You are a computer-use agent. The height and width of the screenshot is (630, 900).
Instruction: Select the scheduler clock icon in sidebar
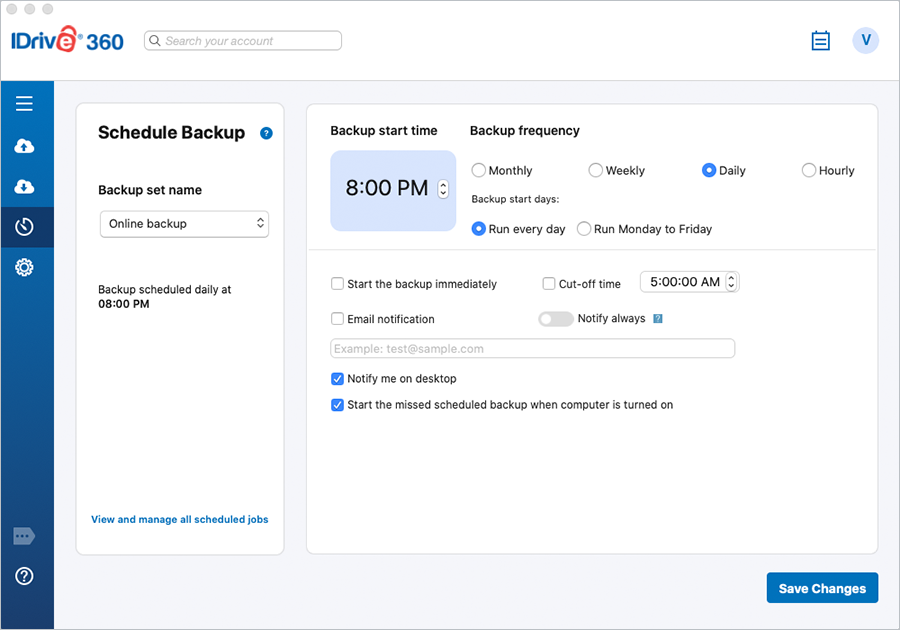[x=25, y=227]
